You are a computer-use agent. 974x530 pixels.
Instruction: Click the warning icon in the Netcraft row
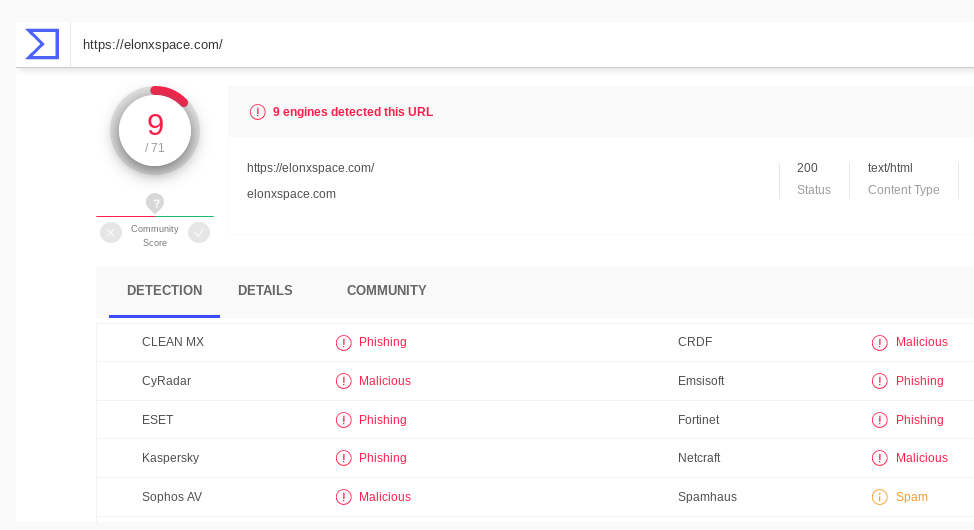coord(880,459)
